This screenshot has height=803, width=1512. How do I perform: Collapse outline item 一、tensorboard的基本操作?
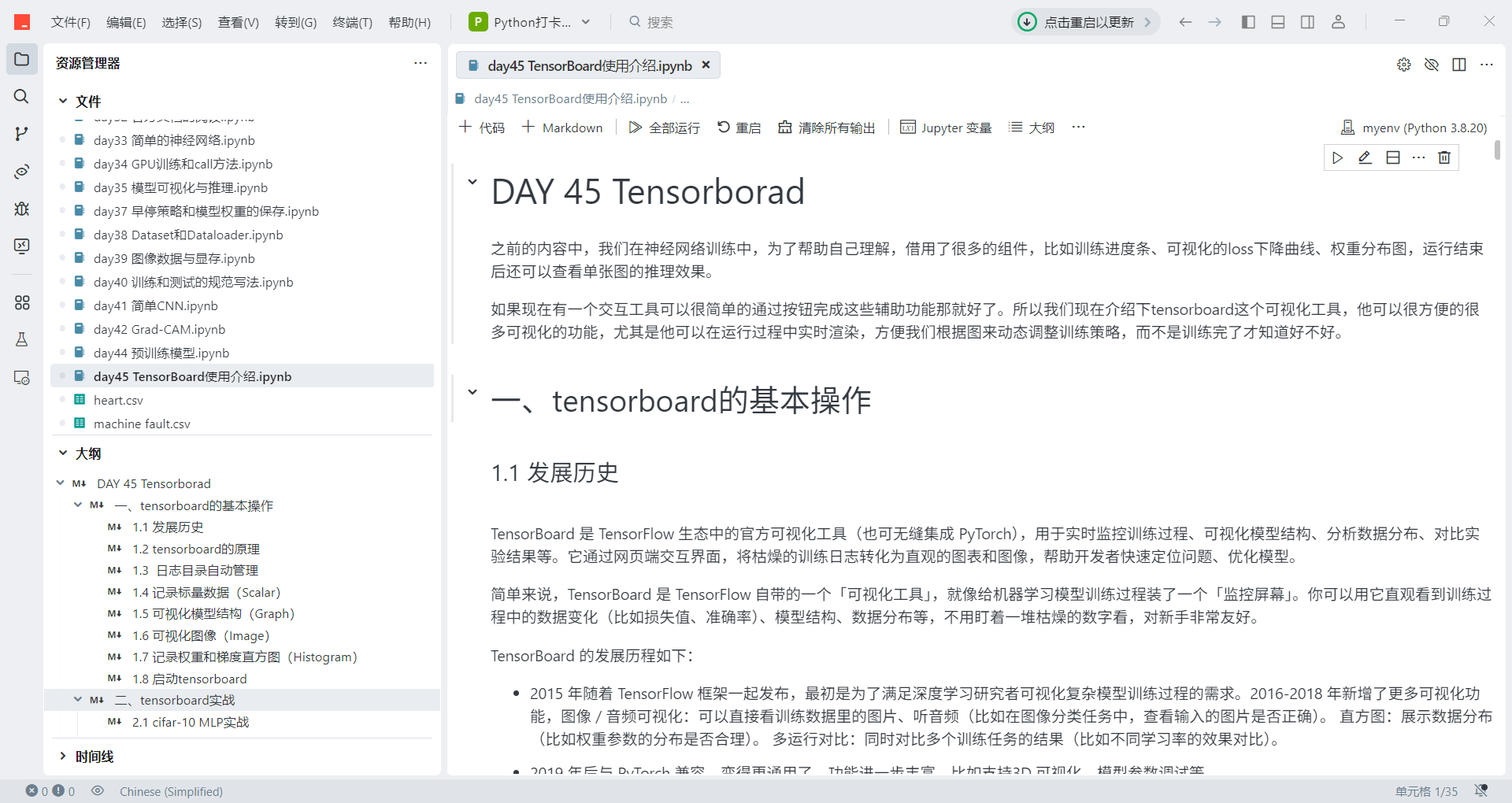point(77,505)
